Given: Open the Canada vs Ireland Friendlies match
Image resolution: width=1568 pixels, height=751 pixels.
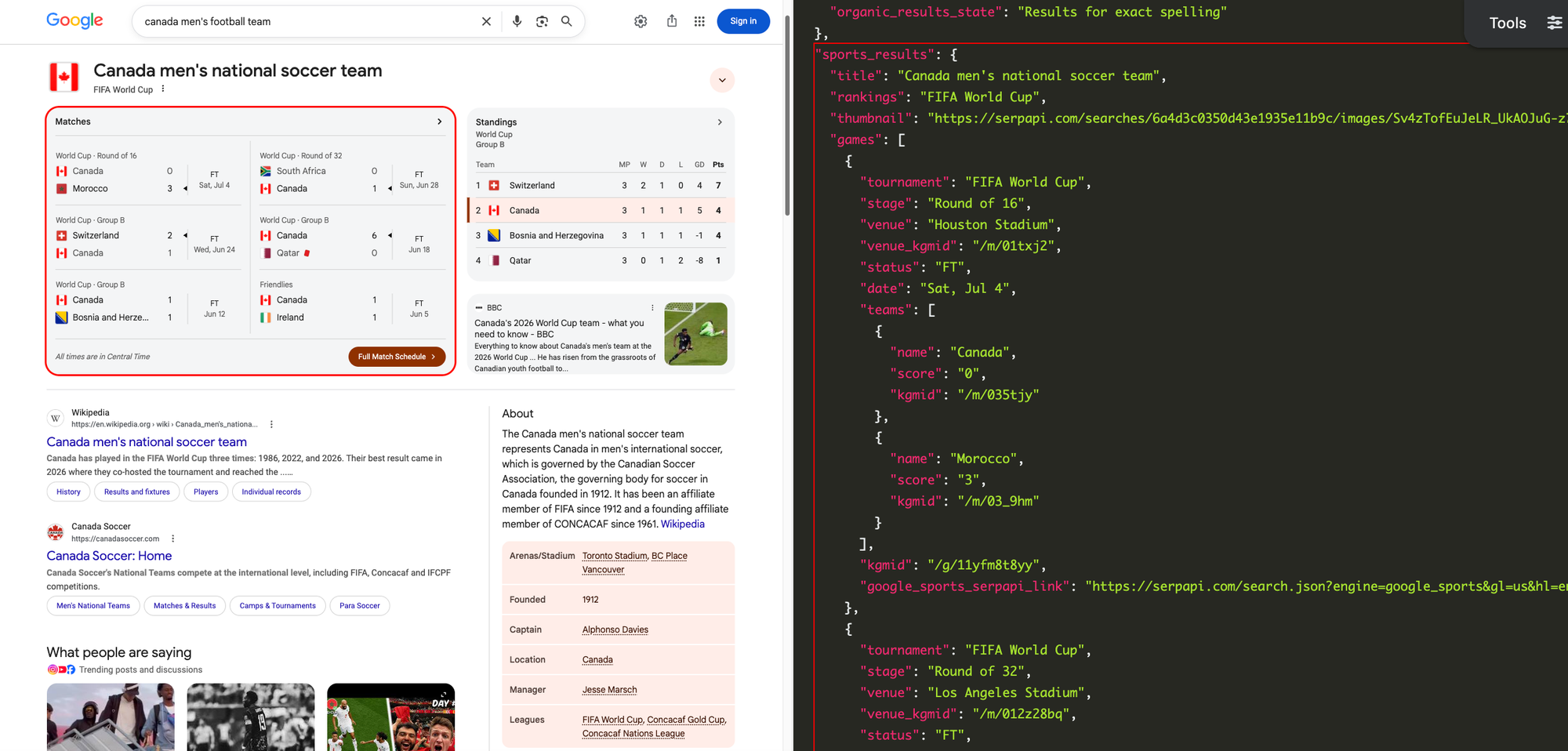Looking at the screenshot, I should [x=353, y=301].
